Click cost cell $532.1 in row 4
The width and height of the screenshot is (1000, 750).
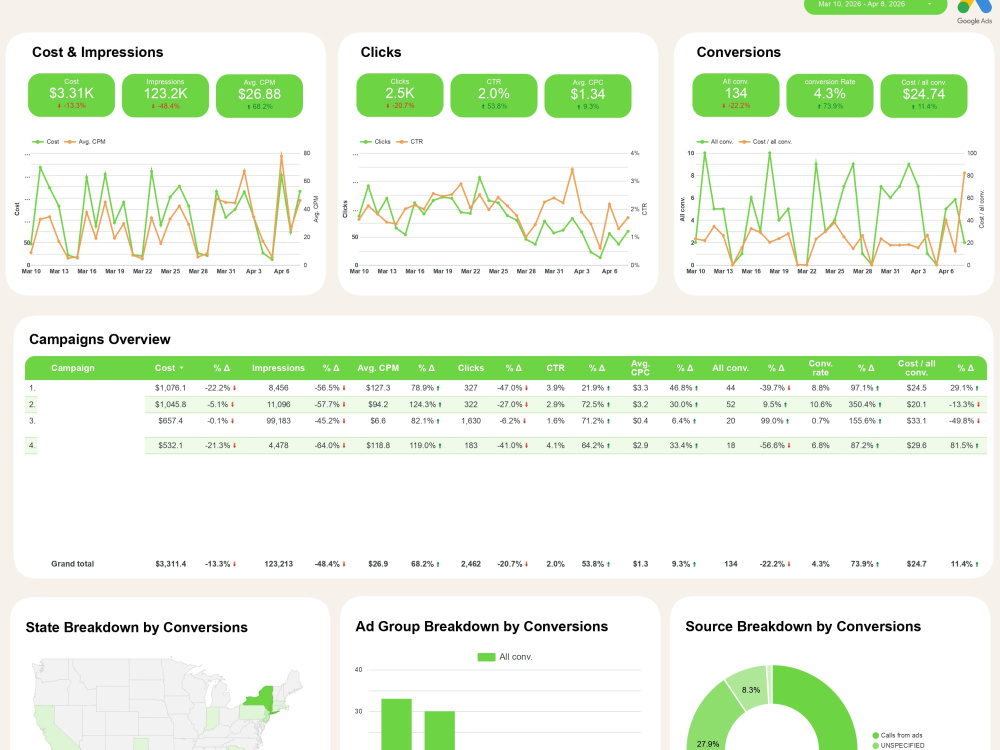(x=170, y=445)
